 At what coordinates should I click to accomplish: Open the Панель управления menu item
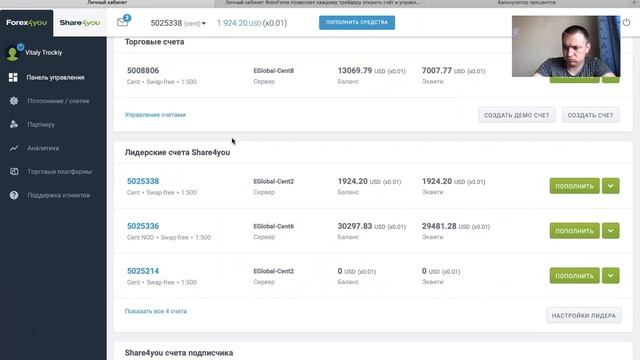[56, 78]
